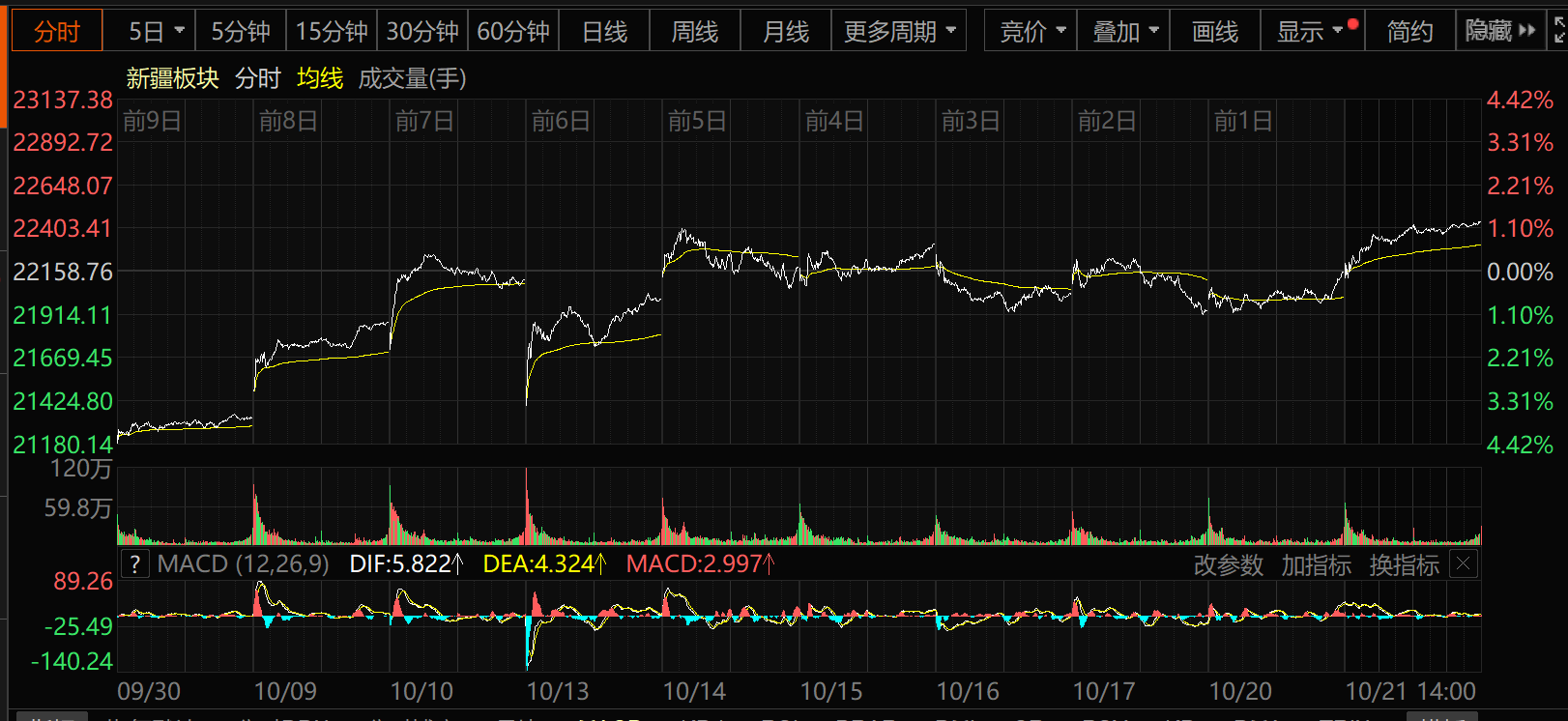Image resolution: width=1568 pixels, height=721 pixels.
Task: Open the 叠加 overlay dropdown
Action: pyautogui.click(x=1124, y=32)
